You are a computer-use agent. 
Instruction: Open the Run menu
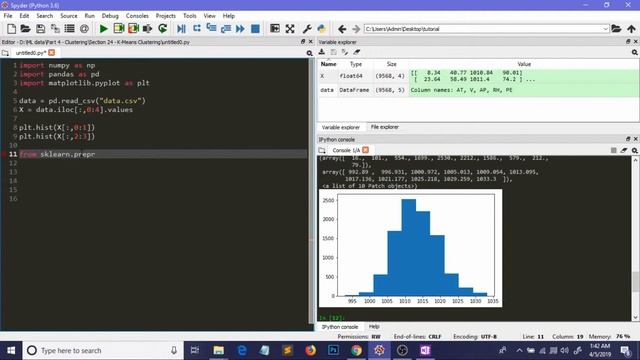[89, 16]
